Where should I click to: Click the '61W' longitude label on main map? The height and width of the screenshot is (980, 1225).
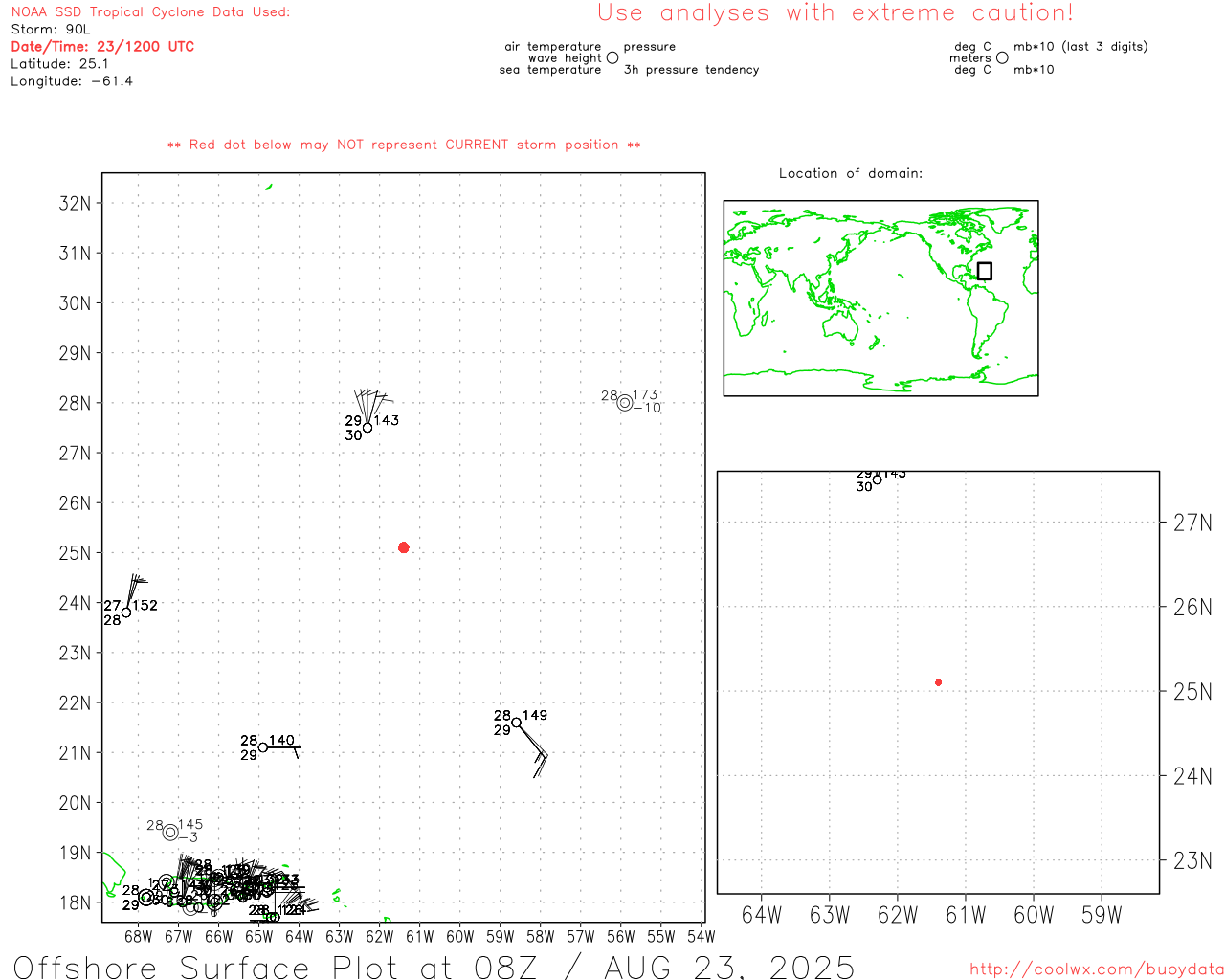tap(420, 936)
